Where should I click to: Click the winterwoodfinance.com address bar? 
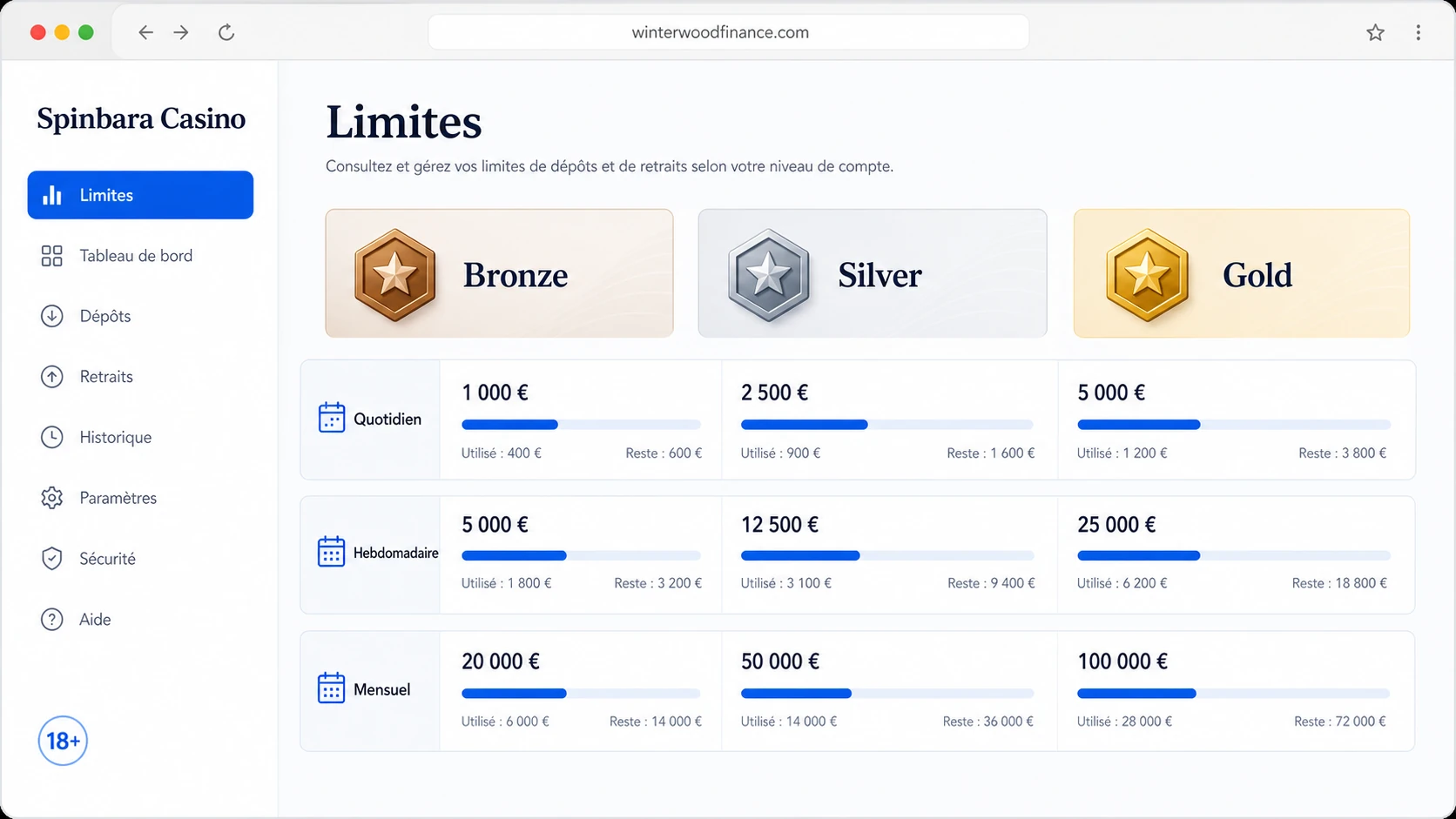(728, 32)
